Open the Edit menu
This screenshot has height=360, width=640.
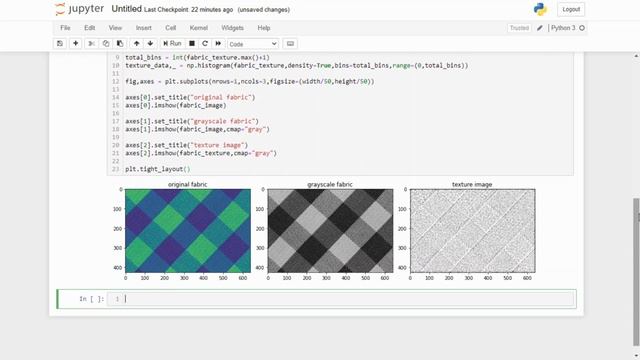[x=89, y=28]
